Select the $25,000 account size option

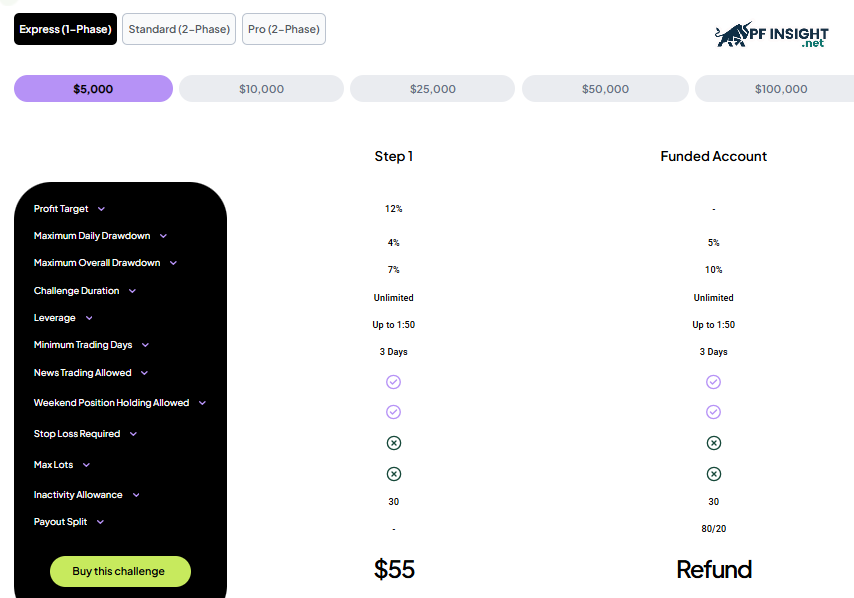(x=432, y=89)
